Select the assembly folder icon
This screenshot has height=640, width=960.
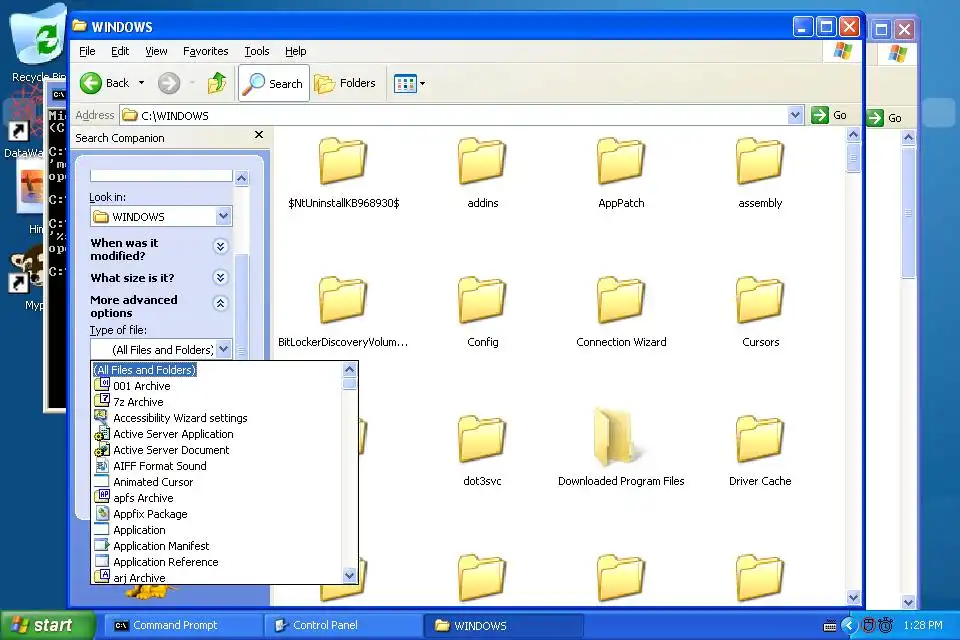click(760, 160)
